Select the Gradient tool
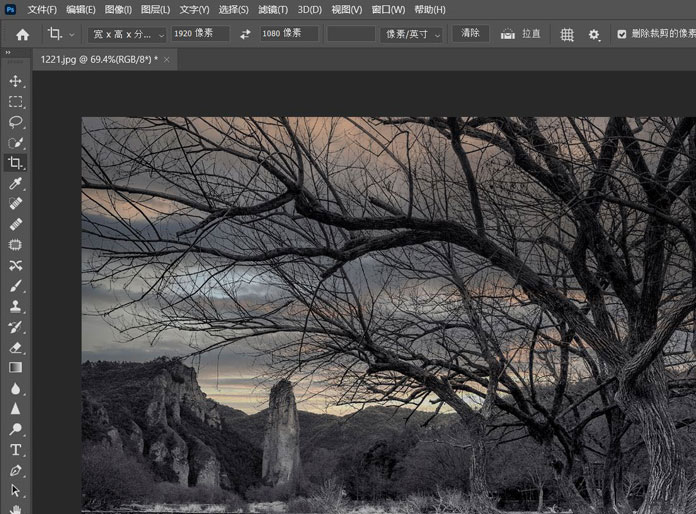The height and width of the screenshot is (514, 696). tap(15, 368)
